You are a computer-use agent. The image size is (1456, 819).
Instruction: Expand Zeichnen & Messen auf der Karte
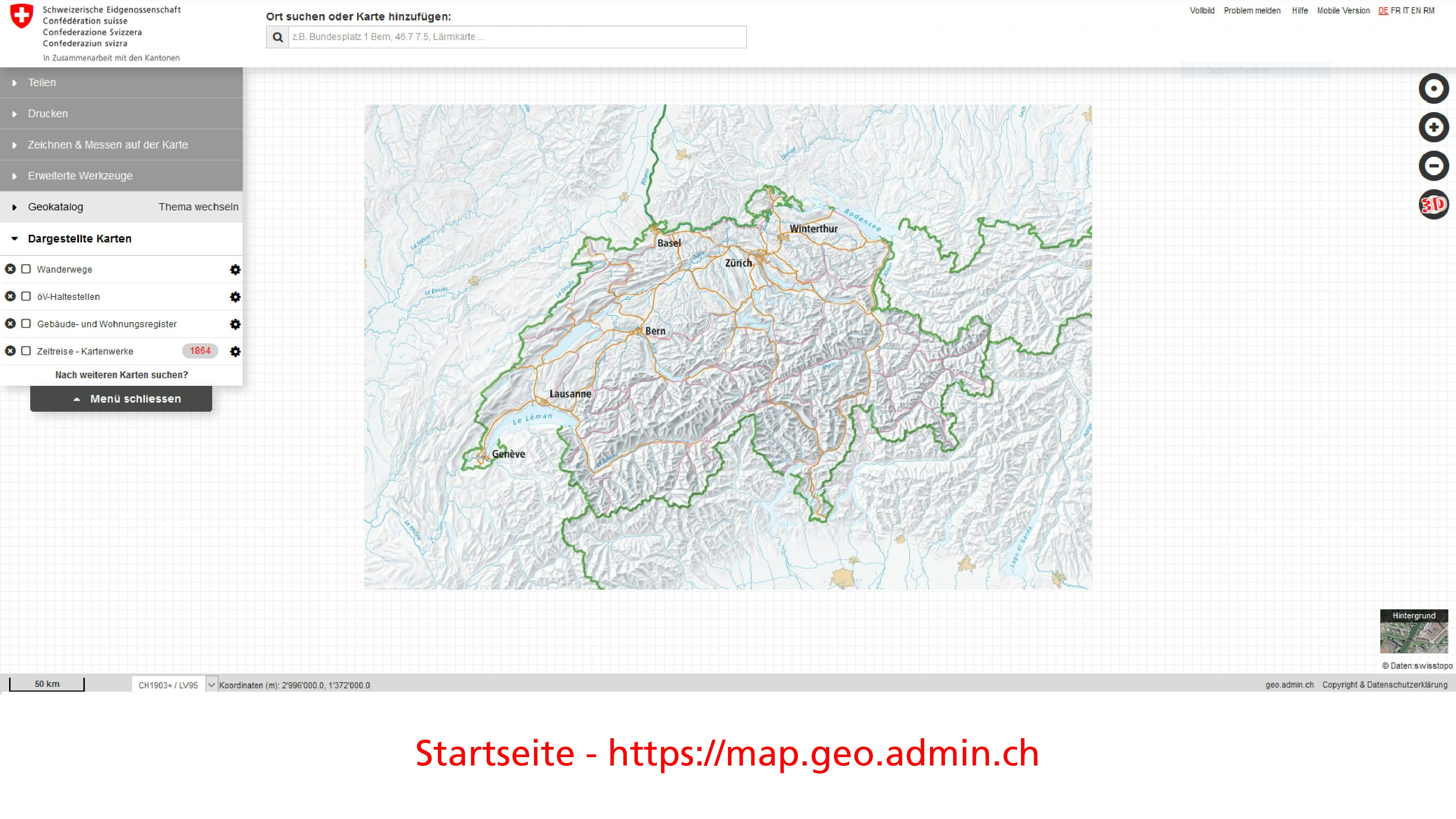(107, 145)
